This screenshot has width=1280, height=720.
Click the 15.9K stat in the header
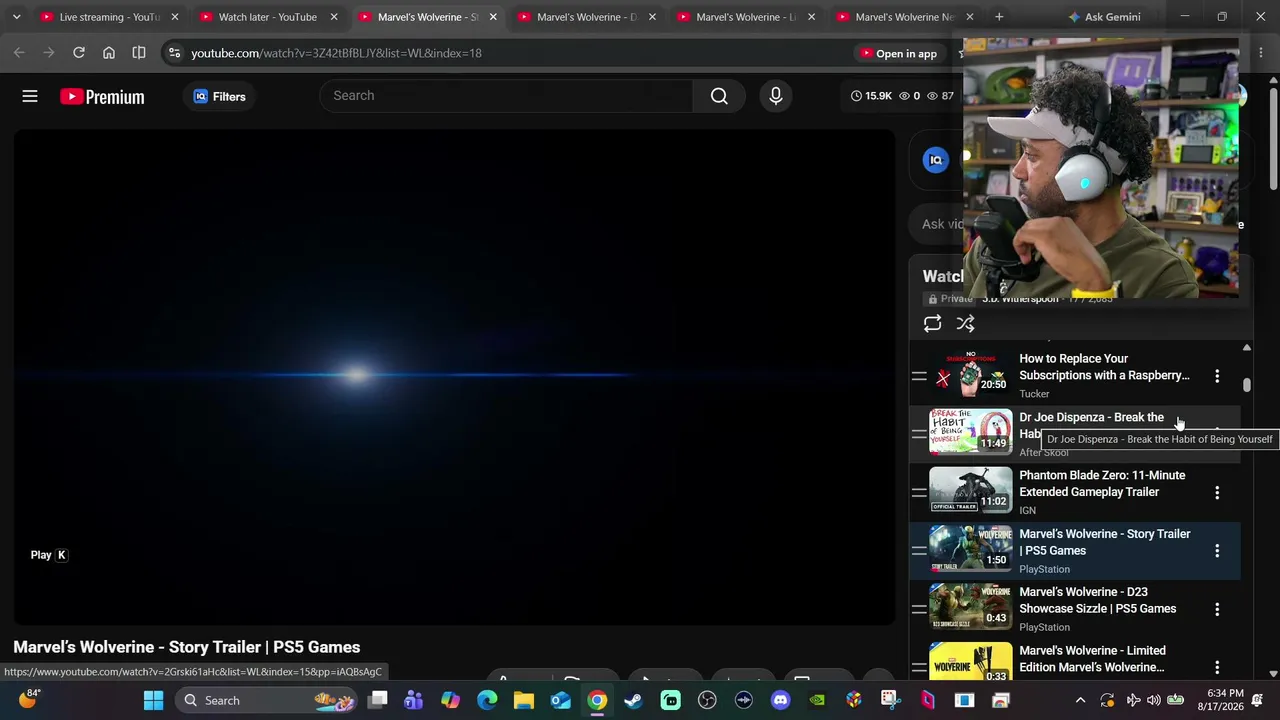point(871,96)
